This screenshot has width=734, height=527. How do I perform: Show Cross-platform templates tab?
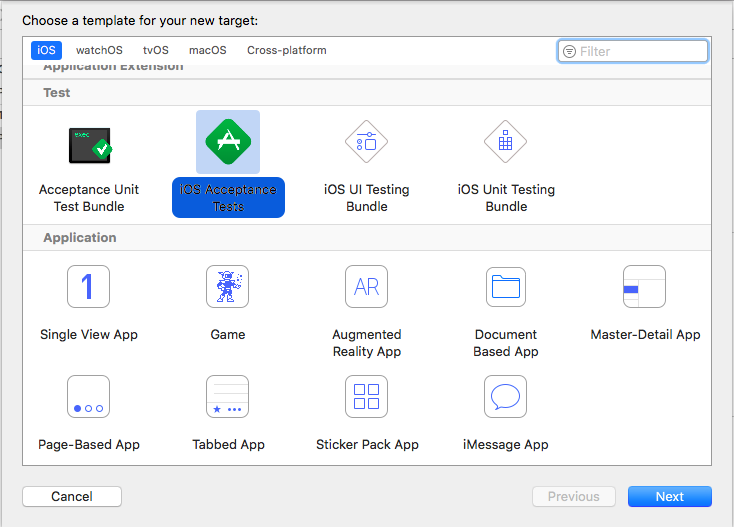pyautogui.click(x=287, y=50)
